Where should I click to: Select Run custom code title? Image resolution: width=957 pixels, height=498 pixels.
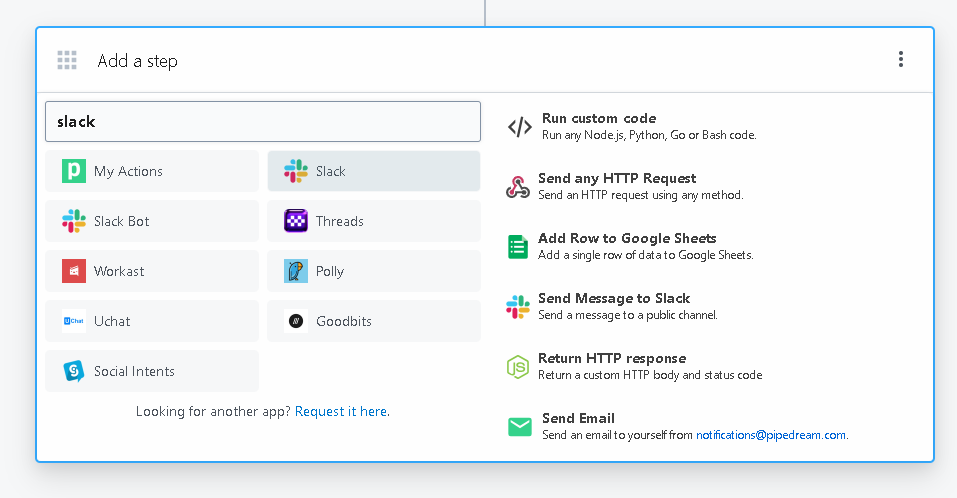point(599,118)
